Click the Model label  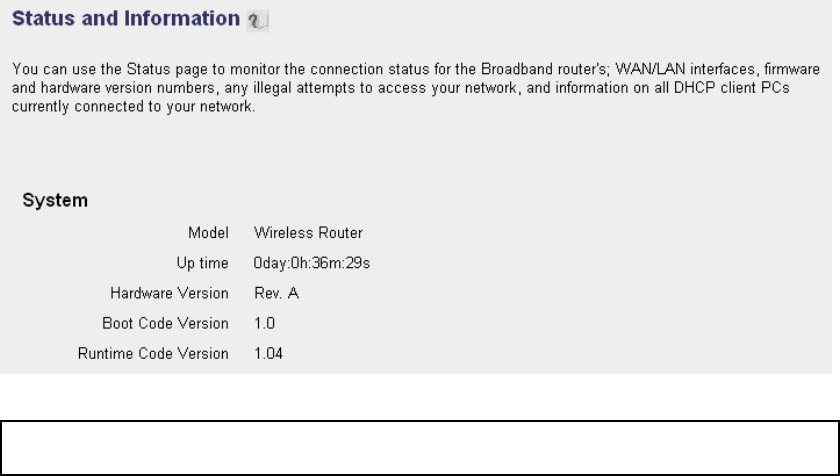[208, 233]
